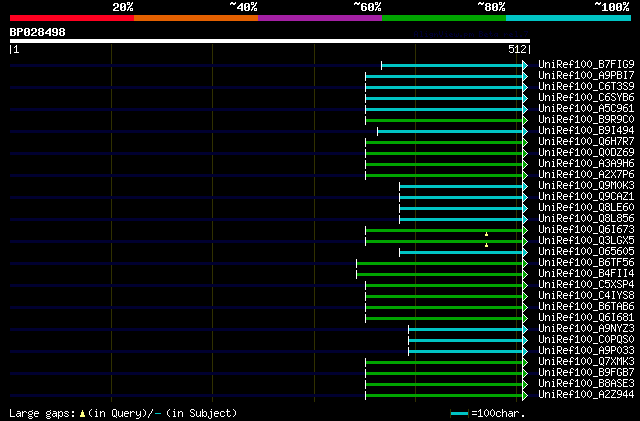
Task: Select hit label UniRef100_Q0DZ69
Action: 586,152
